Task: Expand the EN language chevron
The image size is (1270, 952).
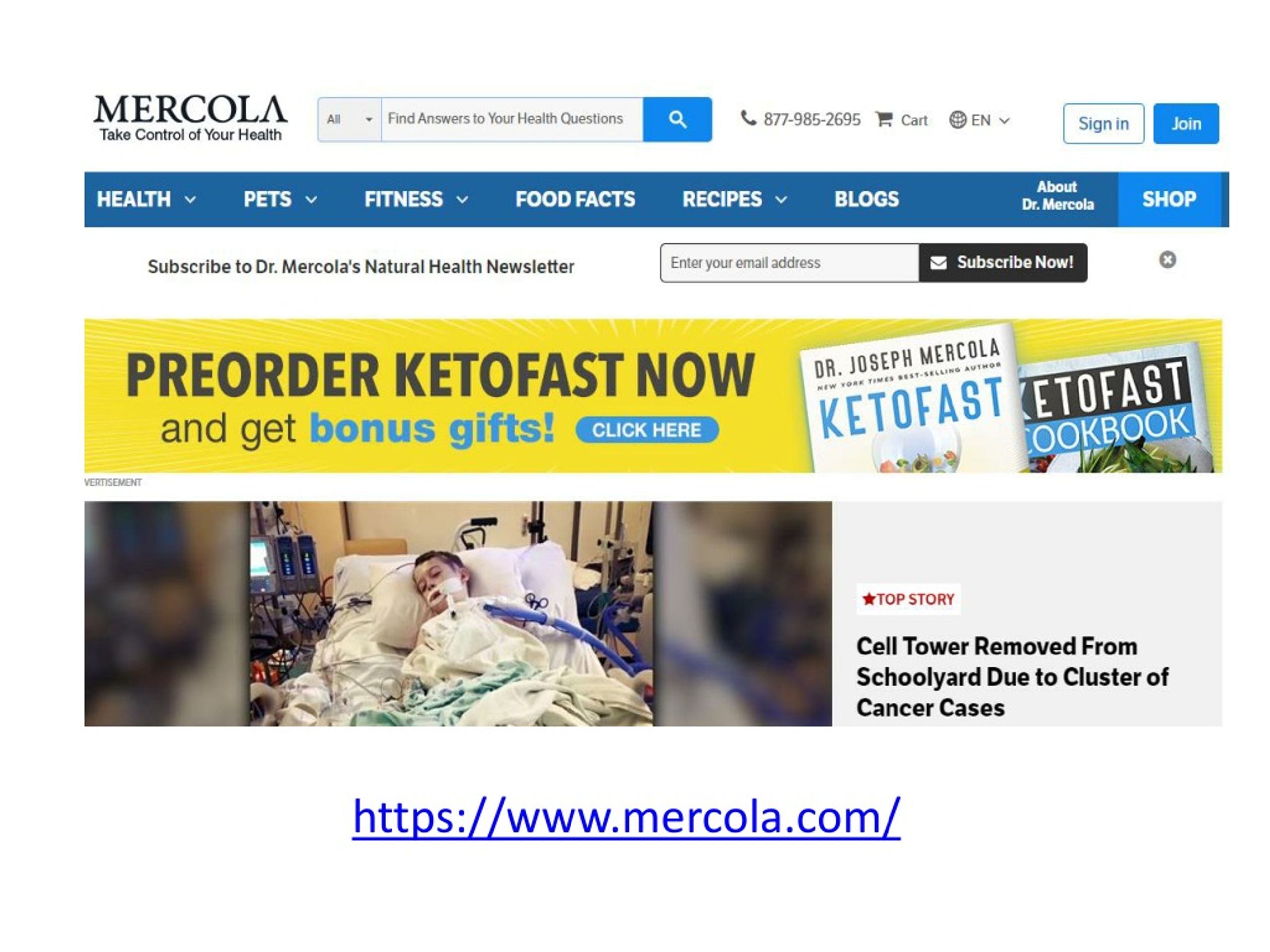Action: coord(1004,120)
